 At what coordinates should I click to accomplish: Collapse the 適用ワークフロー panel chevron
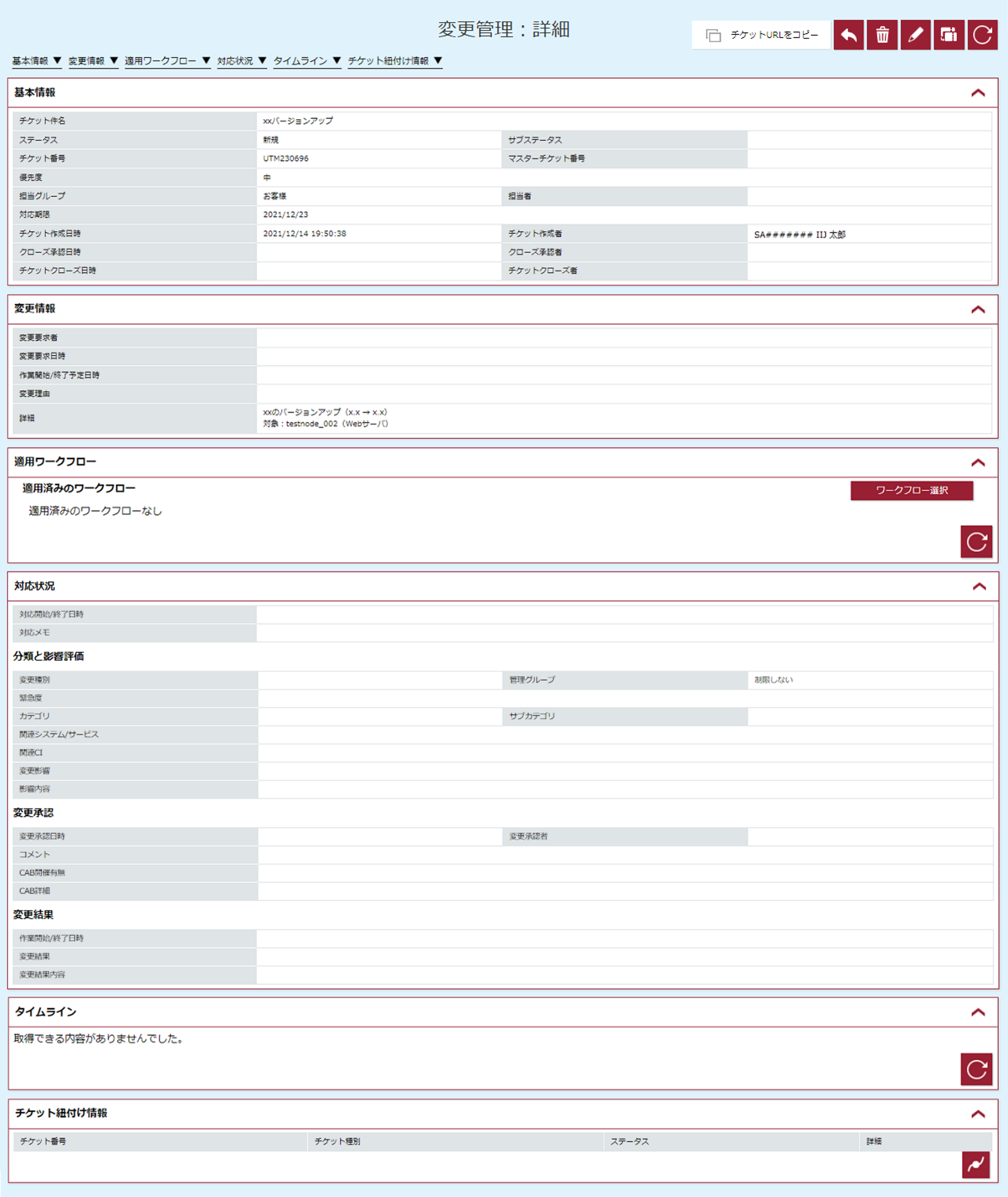pyautogui.click(x=978, y=463)
